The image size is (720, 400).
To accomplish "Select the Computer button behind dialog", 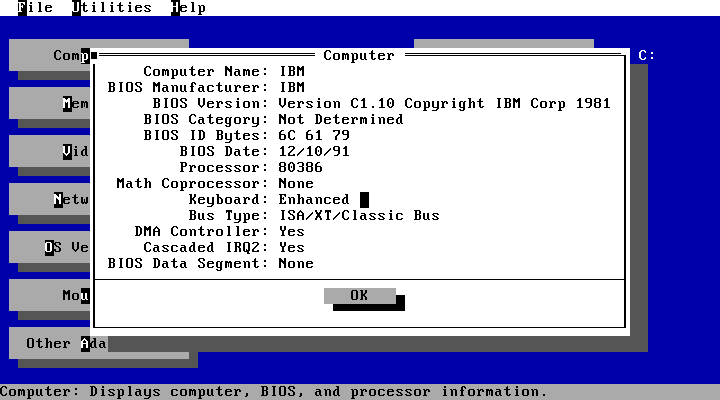I will point(50,55).
